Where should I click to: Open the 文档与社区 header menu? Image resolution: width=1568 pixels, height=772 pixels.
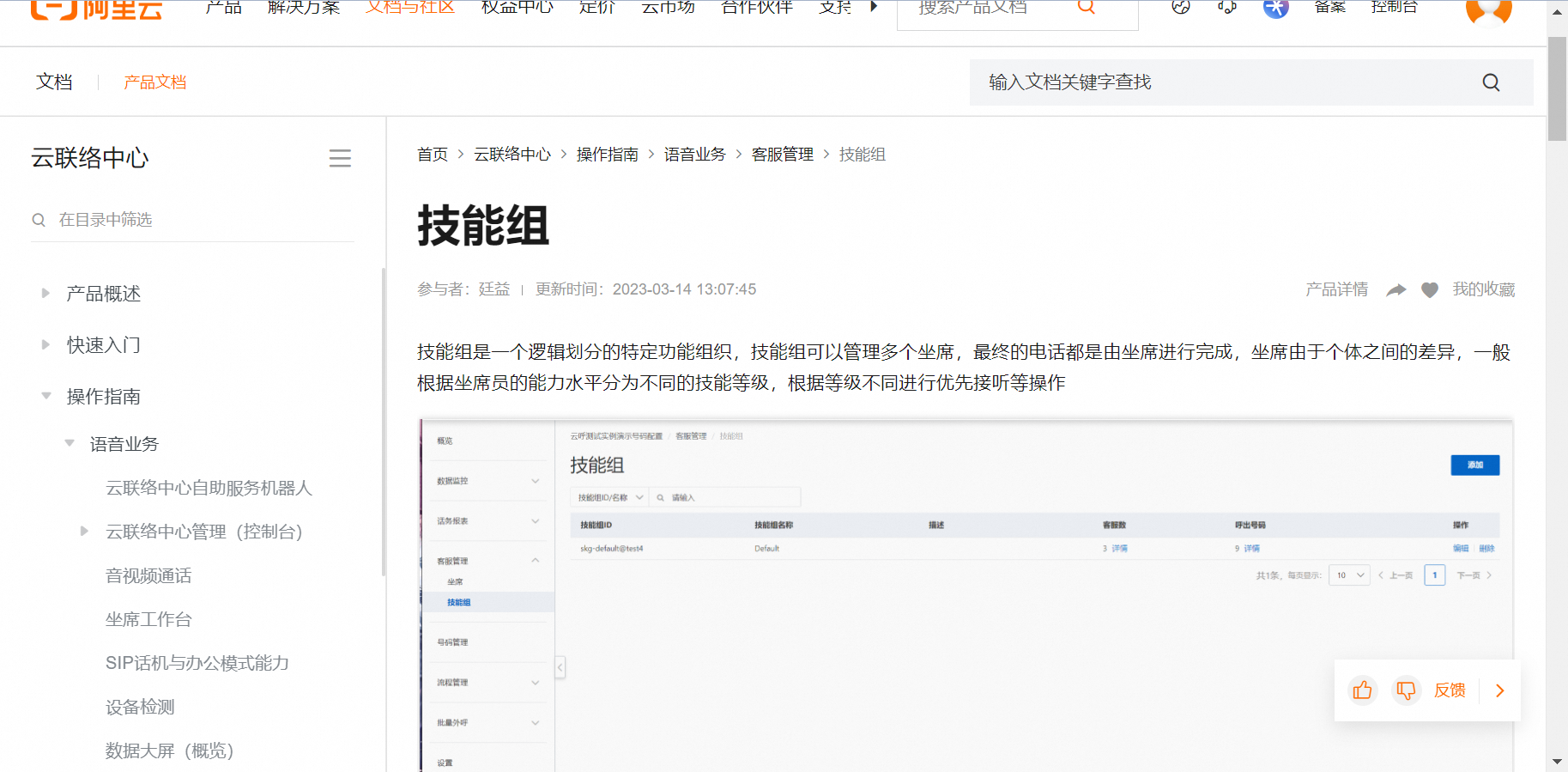(410, 7)
